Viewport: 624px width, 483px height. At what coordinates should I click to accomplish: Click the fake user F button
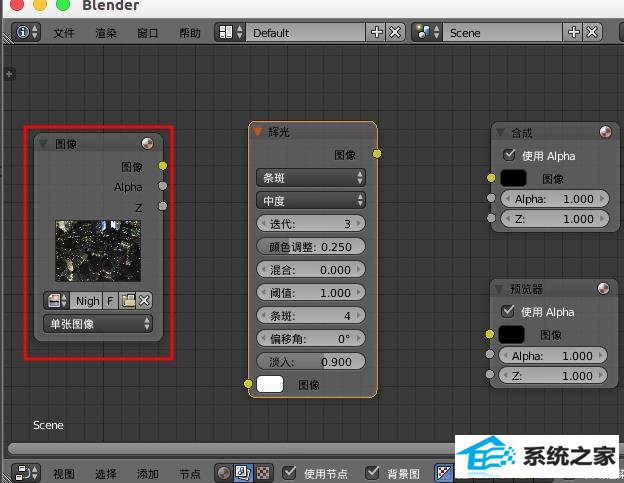click(110, 300)
